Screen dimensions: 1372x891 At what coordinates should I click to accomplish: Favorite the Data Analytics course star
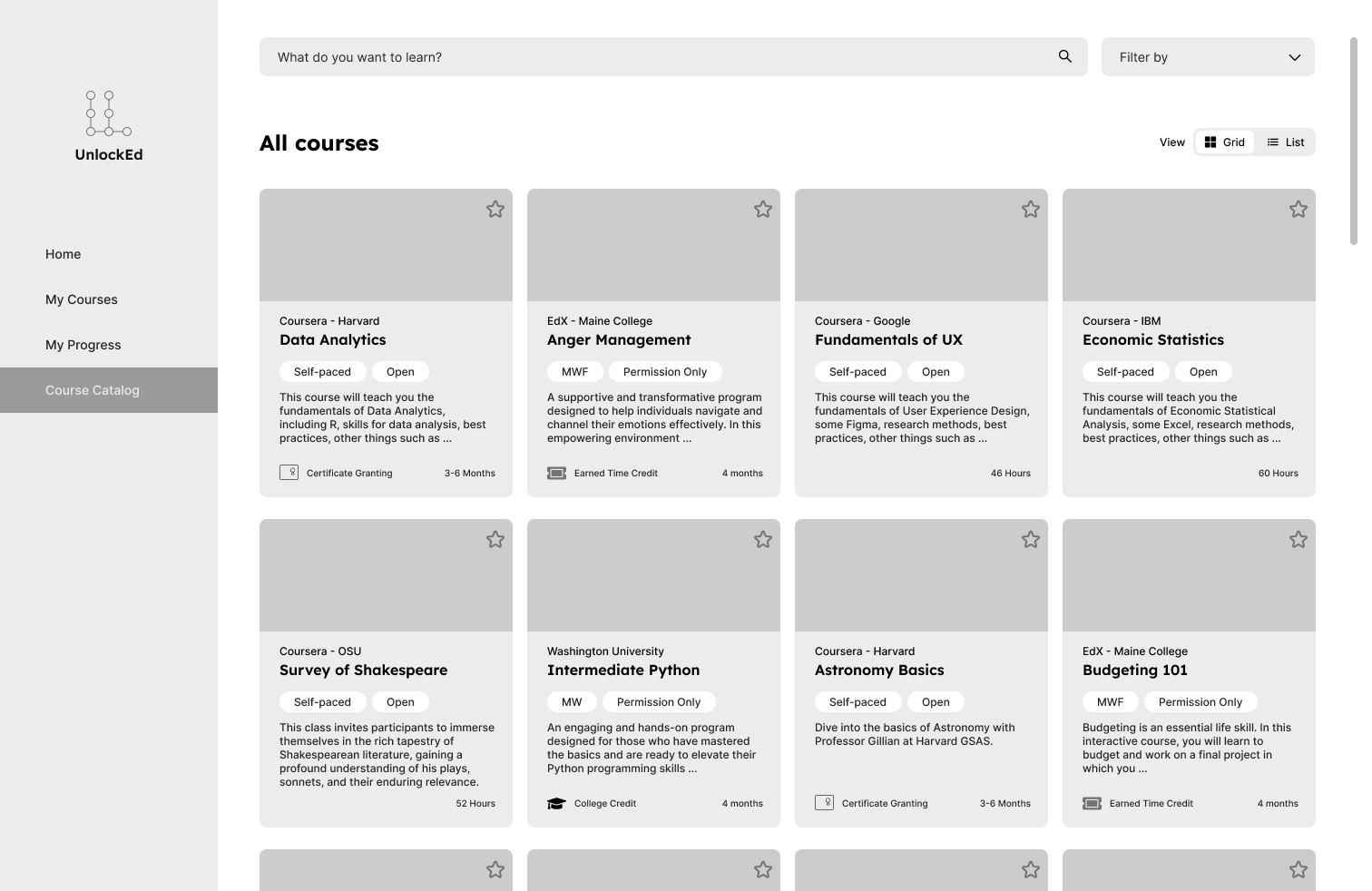pos(495,210)
